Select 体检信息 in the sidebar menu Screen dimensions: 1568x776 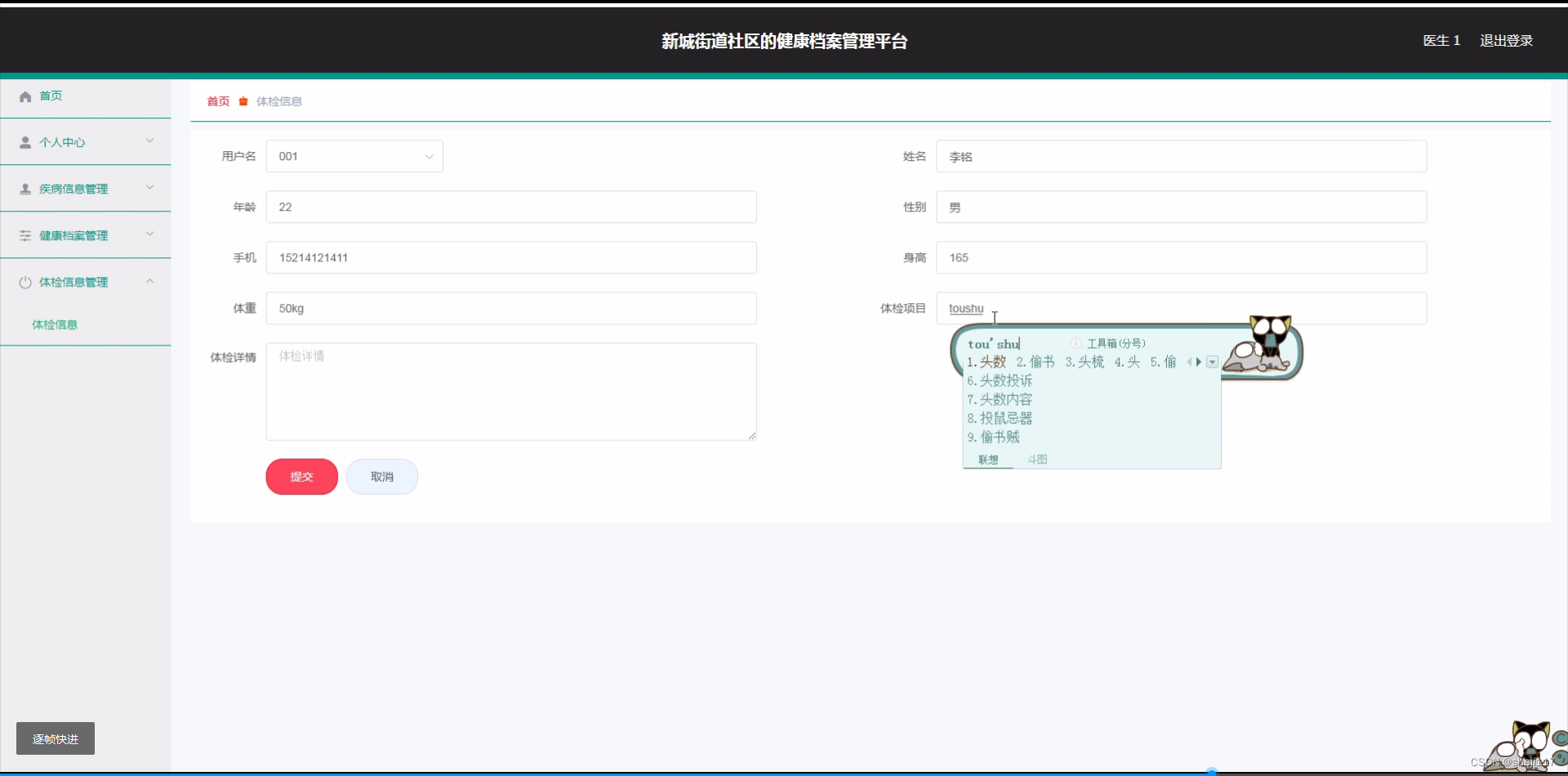[54, 324]
